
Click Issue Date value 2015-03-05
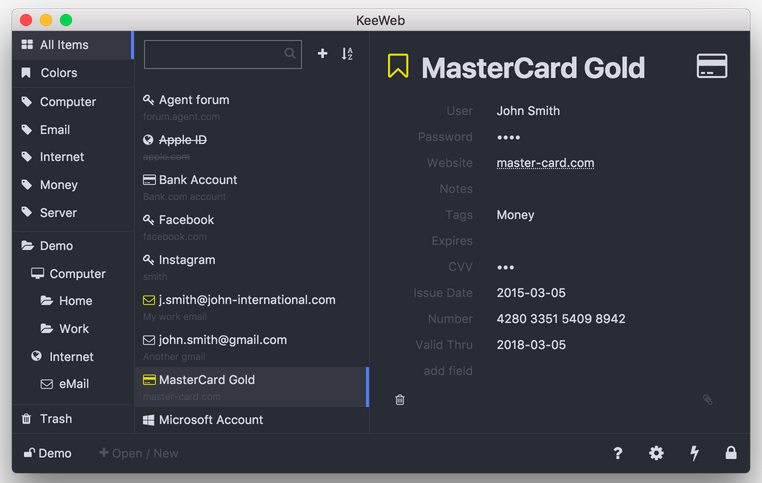[x=531, y=293]
